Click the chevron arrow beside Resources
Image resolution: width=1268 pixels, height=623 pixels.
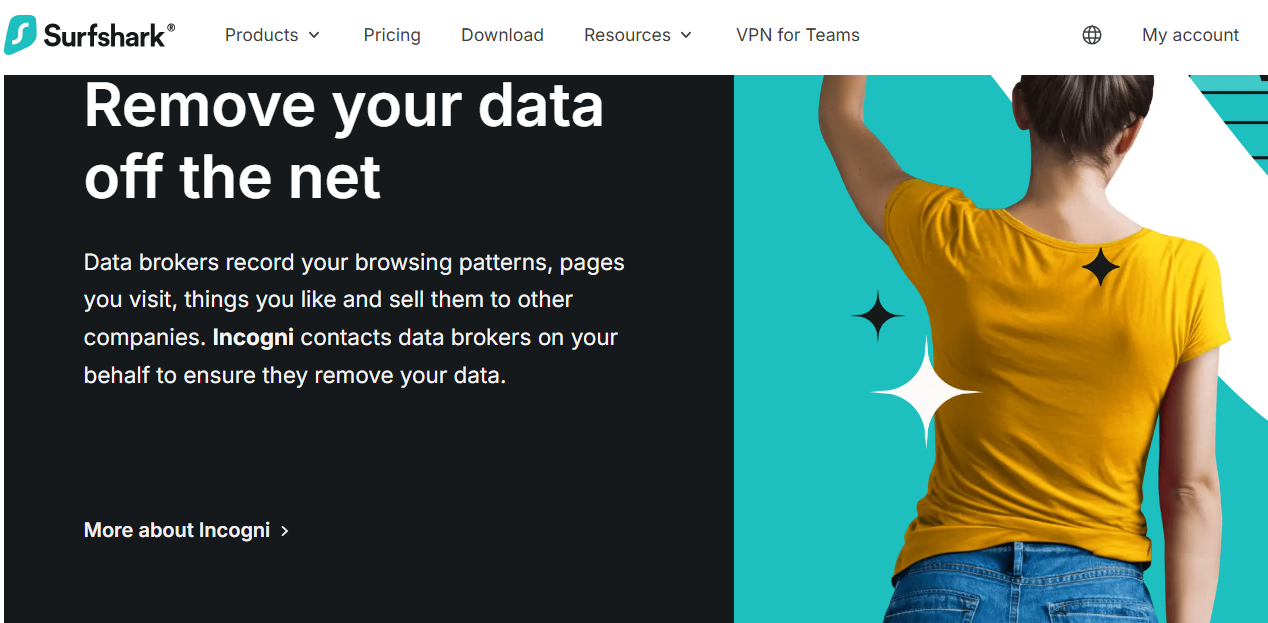(x=686, y=35)
